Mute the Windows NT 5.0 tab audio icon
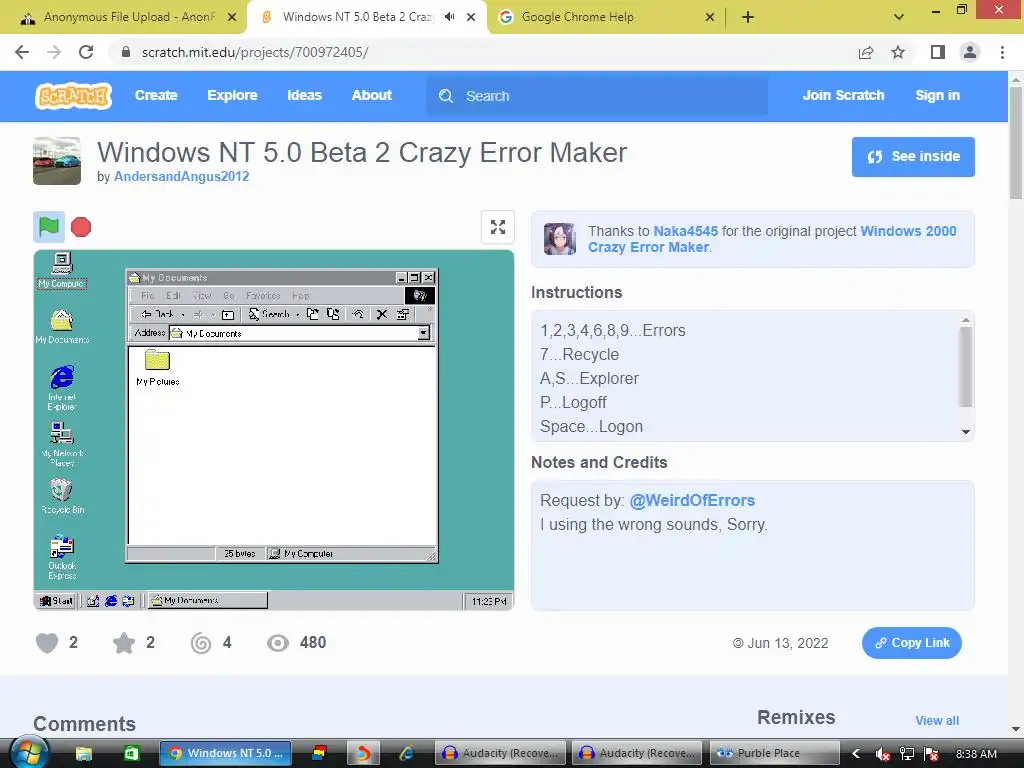 [450, 17]
